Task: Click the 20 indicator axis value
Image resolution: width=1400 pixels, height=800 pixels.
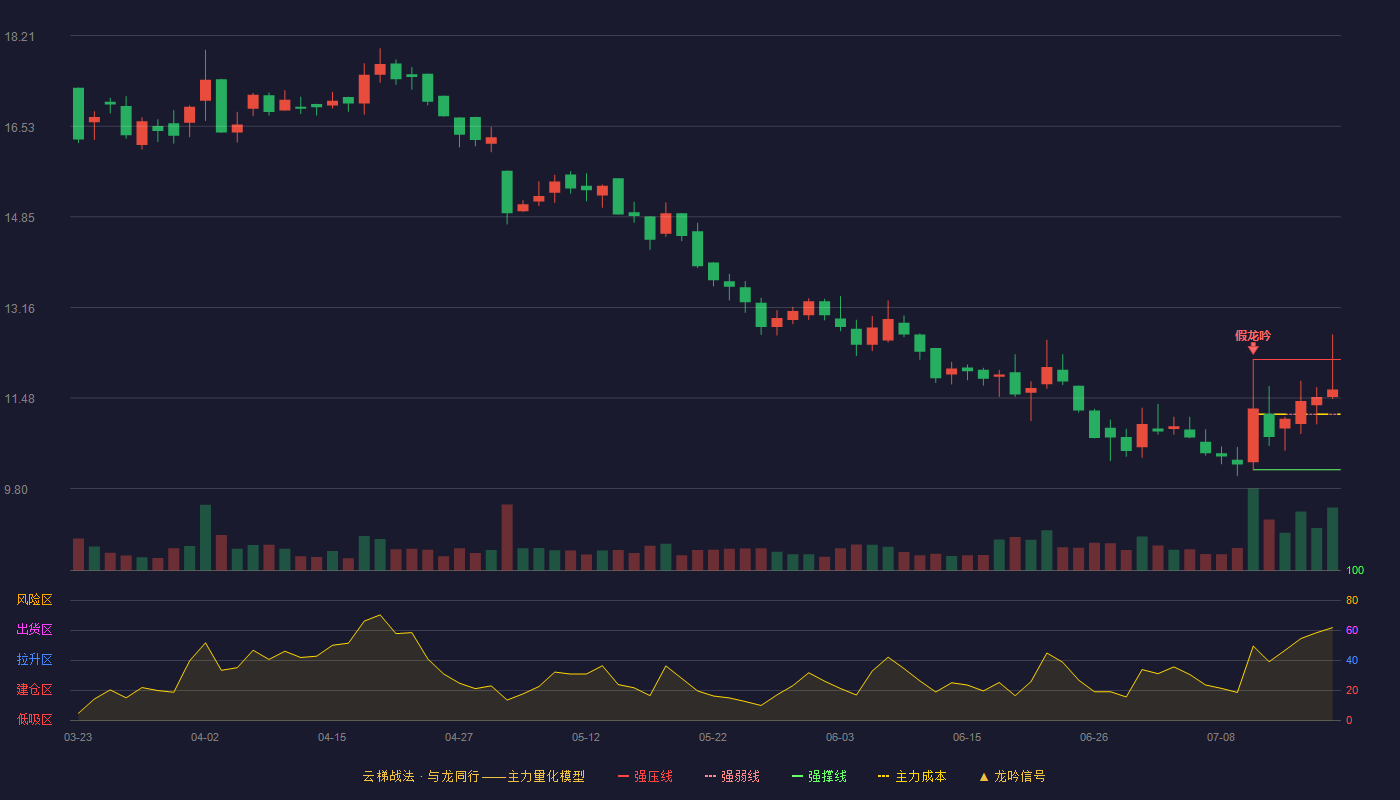Action: click(x=1352, y=690)
